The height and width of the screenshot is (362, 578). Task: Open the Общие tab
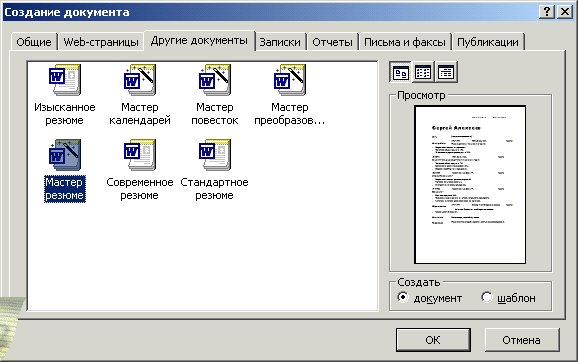coord(34,42)
